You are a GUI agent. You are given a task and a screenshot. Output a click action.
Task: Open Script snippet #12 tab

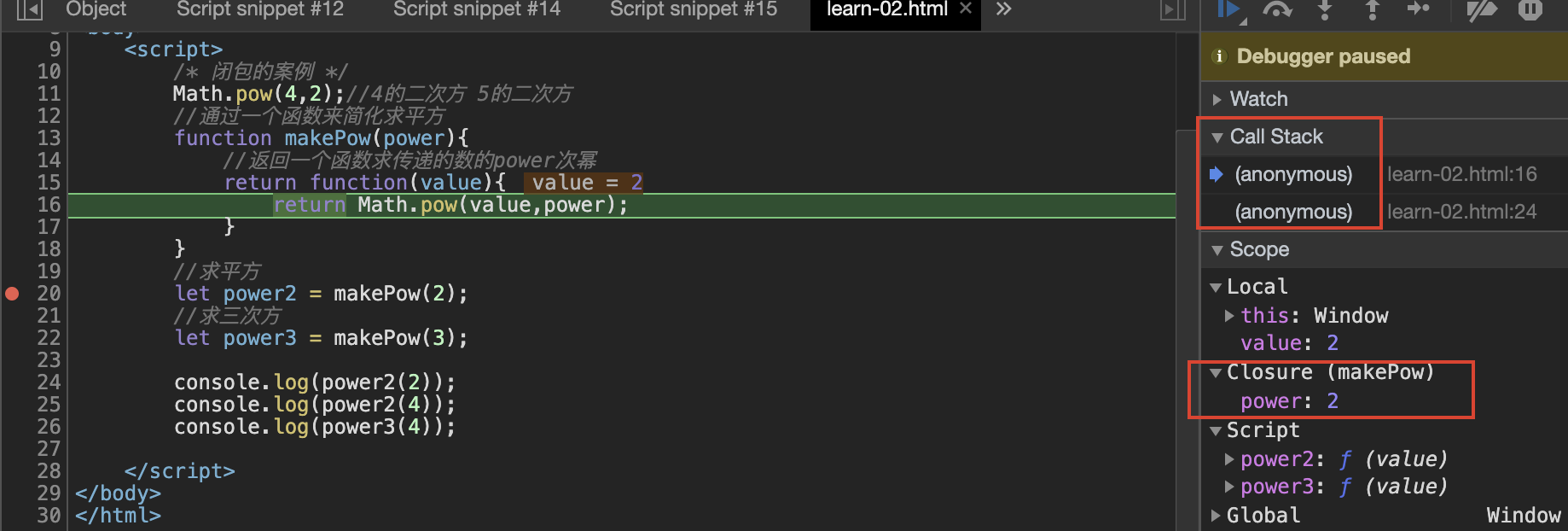click(x=259, y=9)
